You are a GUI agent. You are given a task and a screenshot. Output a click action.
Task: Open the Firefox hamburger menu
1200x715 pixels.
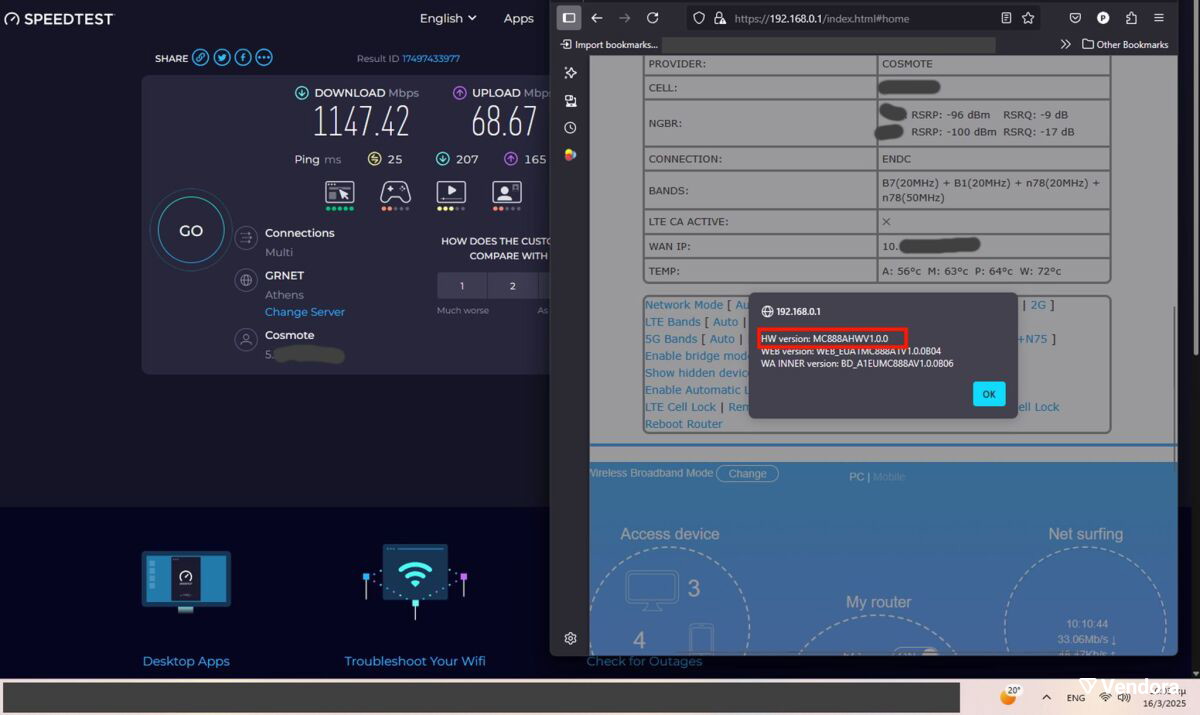point(1159,18)
